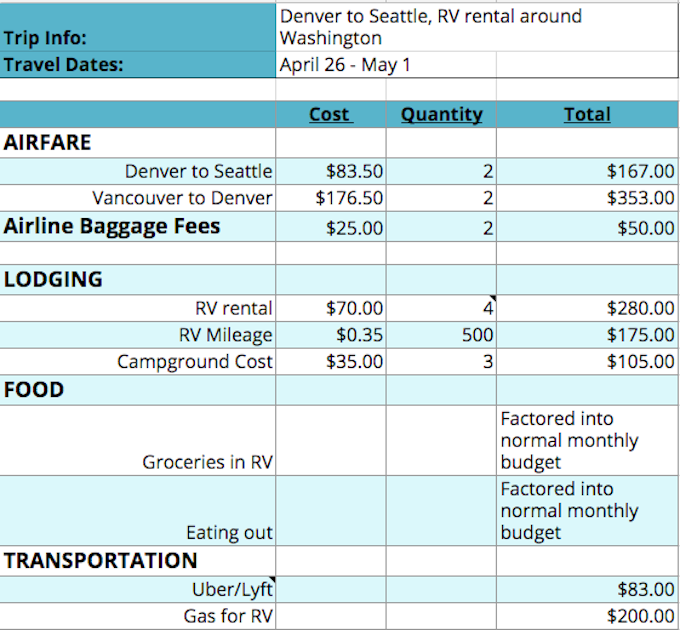Select the Campground Cost $35.00 cell

point(354,361)
